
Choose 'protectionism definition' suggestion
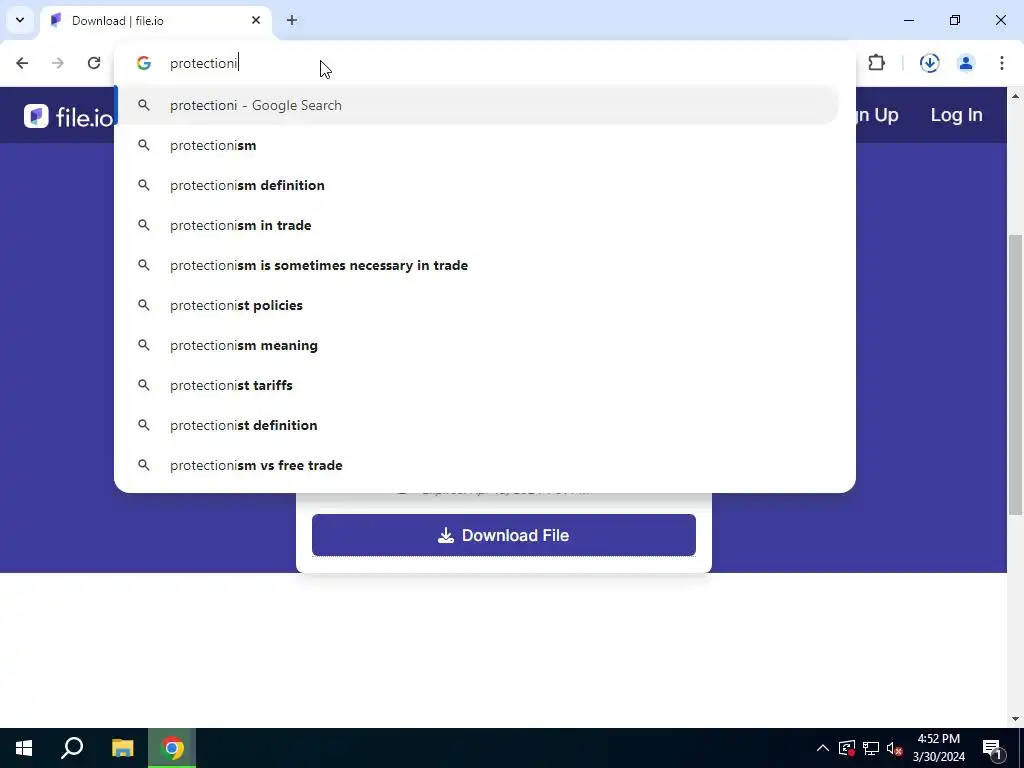click(477, 185)
